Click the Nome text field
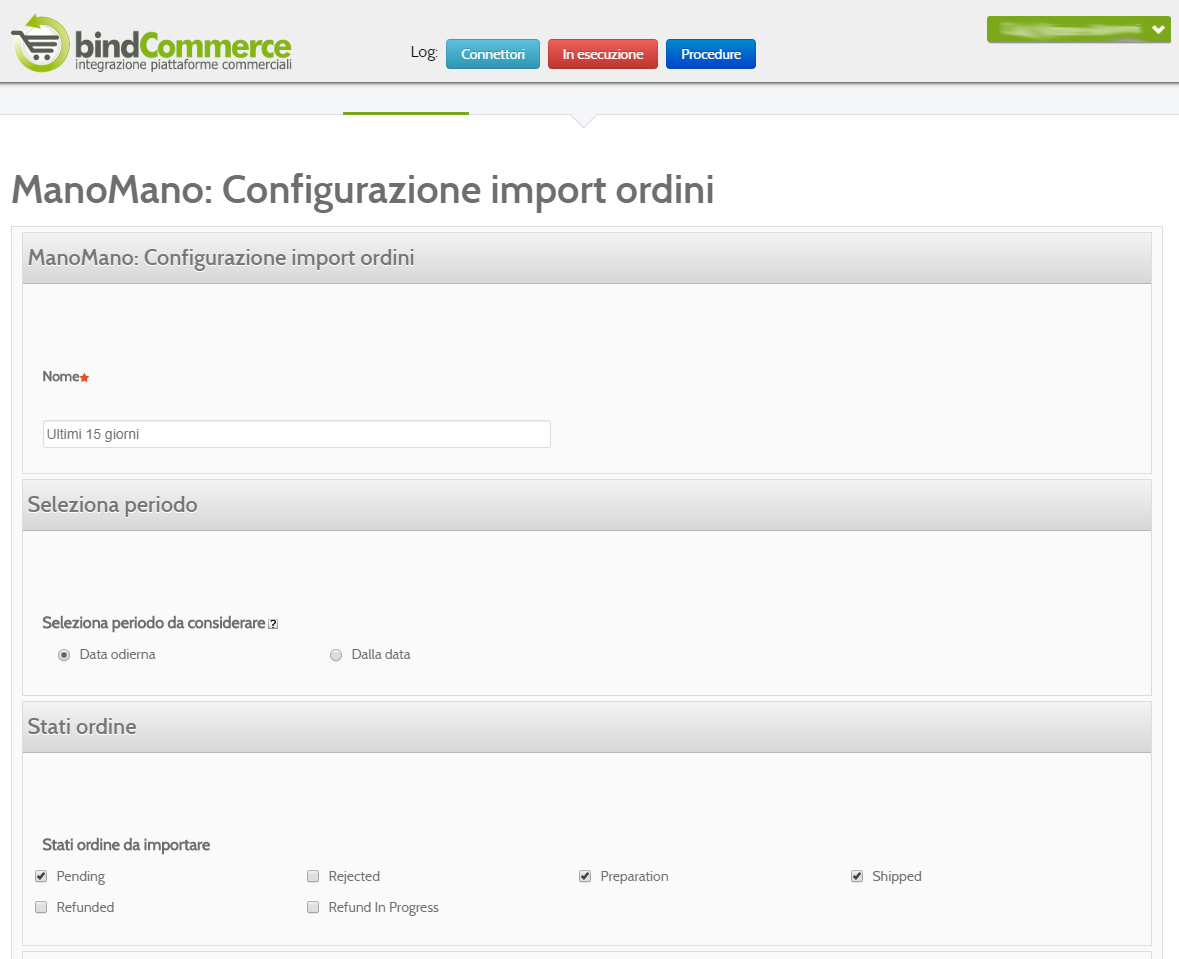The height and width of the screenshot is (959, 1179). click(x=296, y=434)
